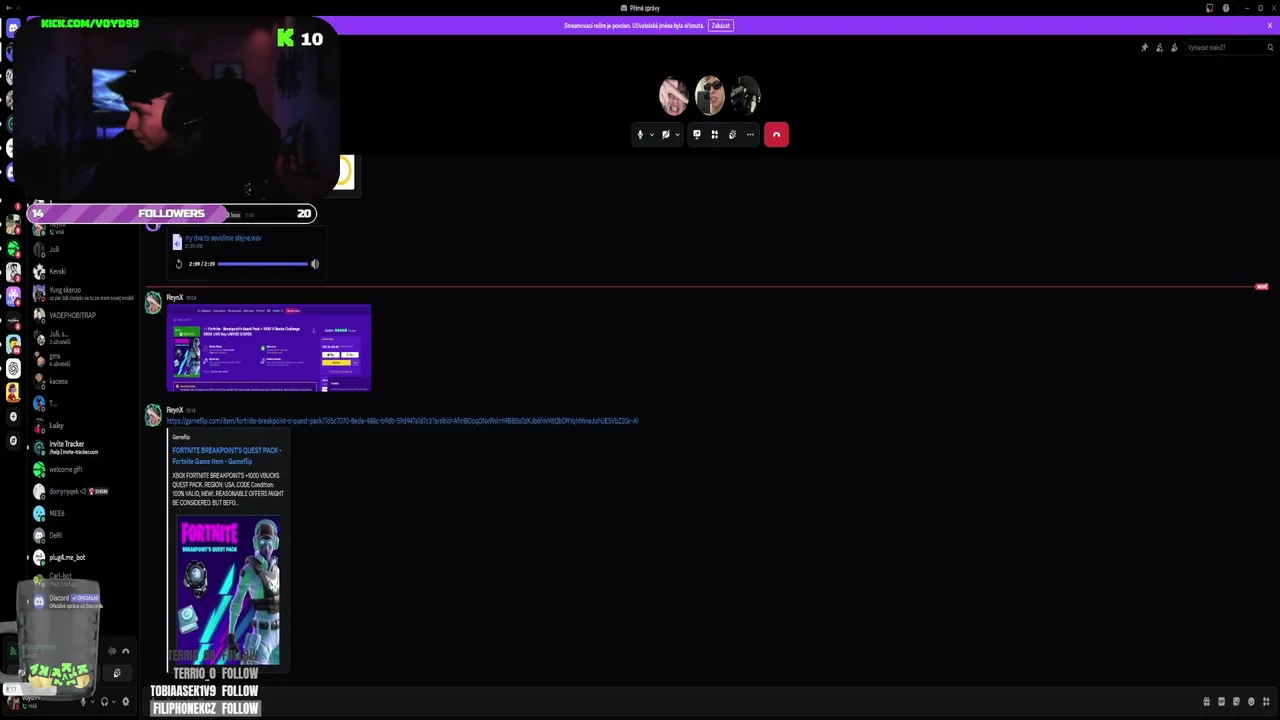Toggle camera in call controls
Image resolution: width=1280 pixels, height=720 pixels.
tap(665, 135)
